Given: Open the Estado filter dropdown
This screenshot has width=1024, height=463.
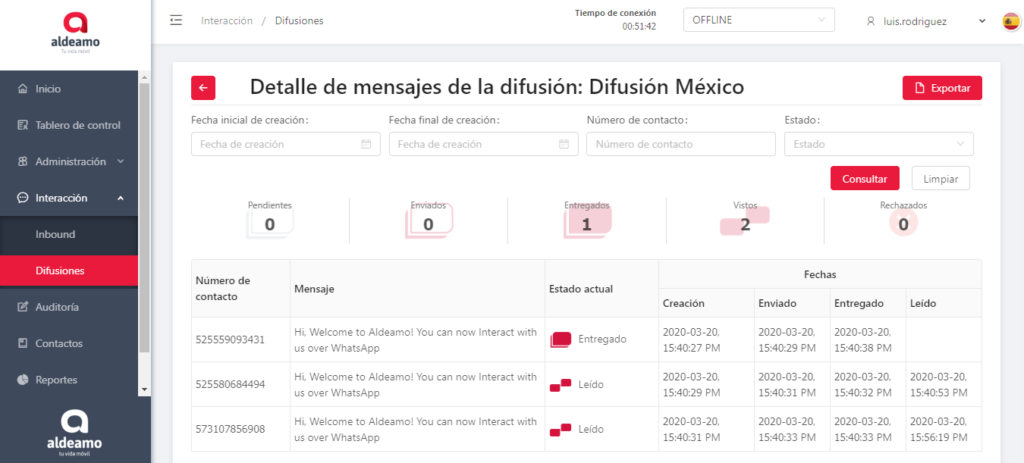Looking at the screenshot, I should [878, 144].
